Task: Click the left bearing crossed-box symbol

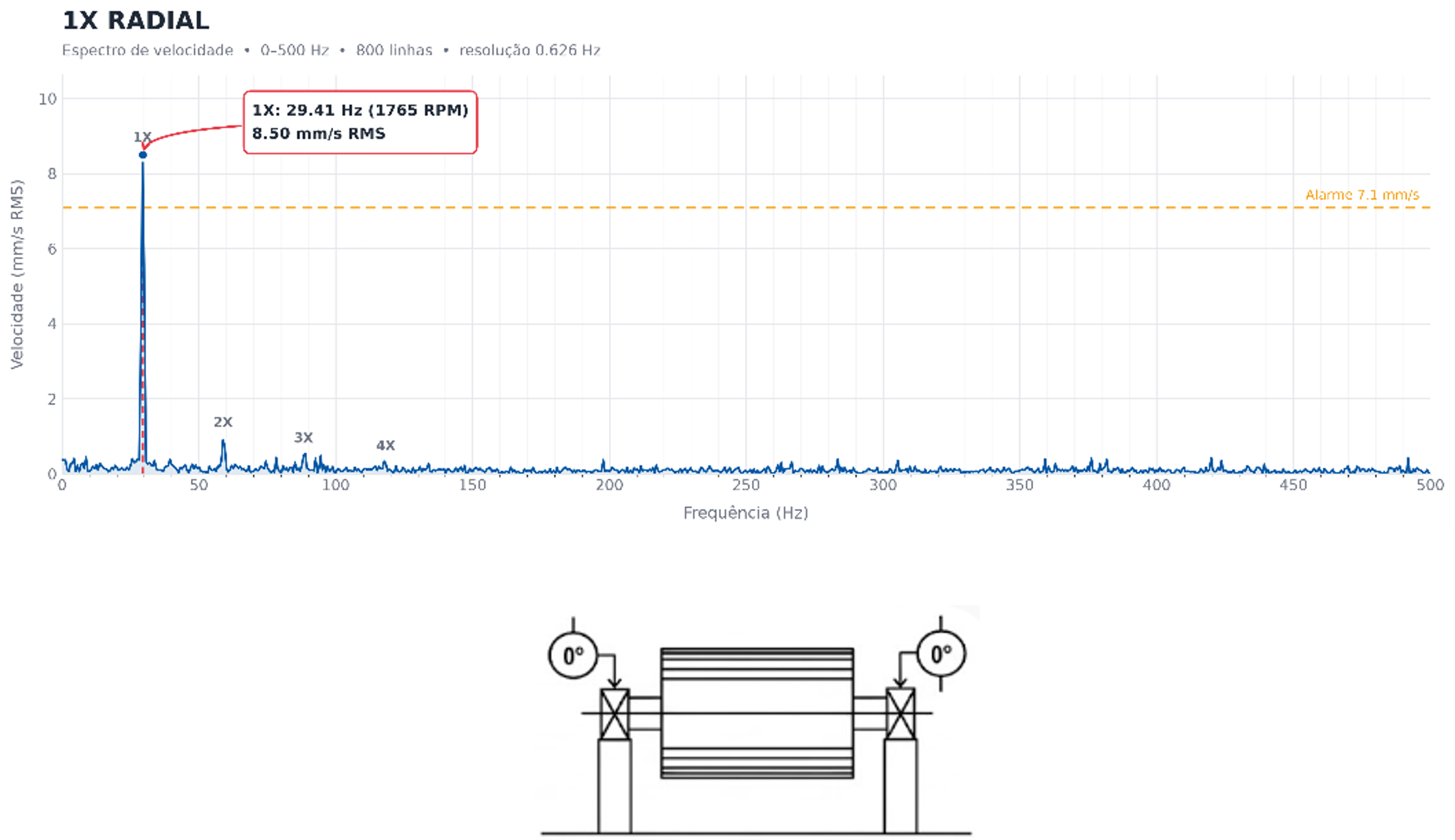Action: pyautogui.click(x=614, y=714)
